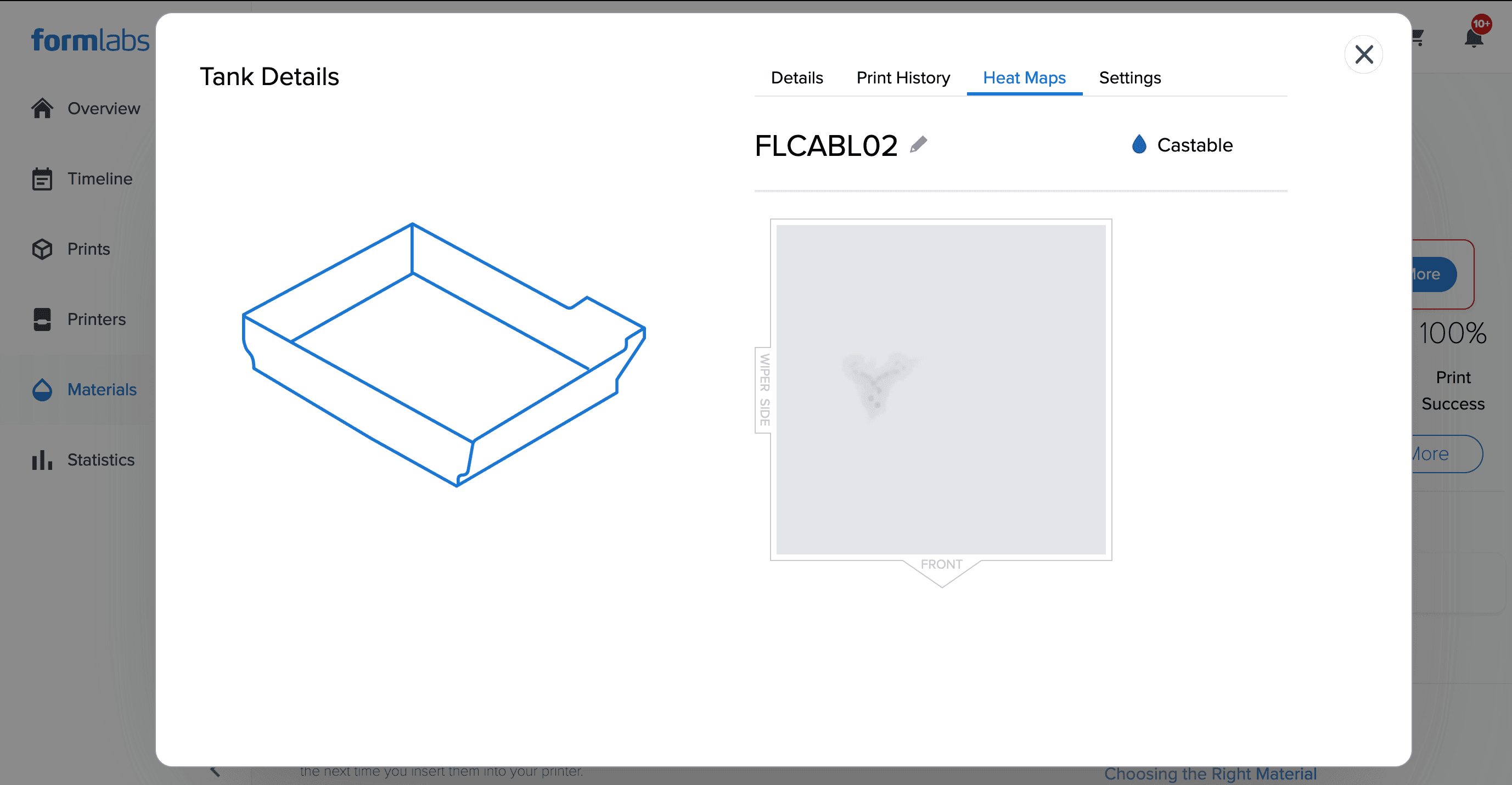
Task: Click the formlabs logo
Action: (x=91, y=40)
